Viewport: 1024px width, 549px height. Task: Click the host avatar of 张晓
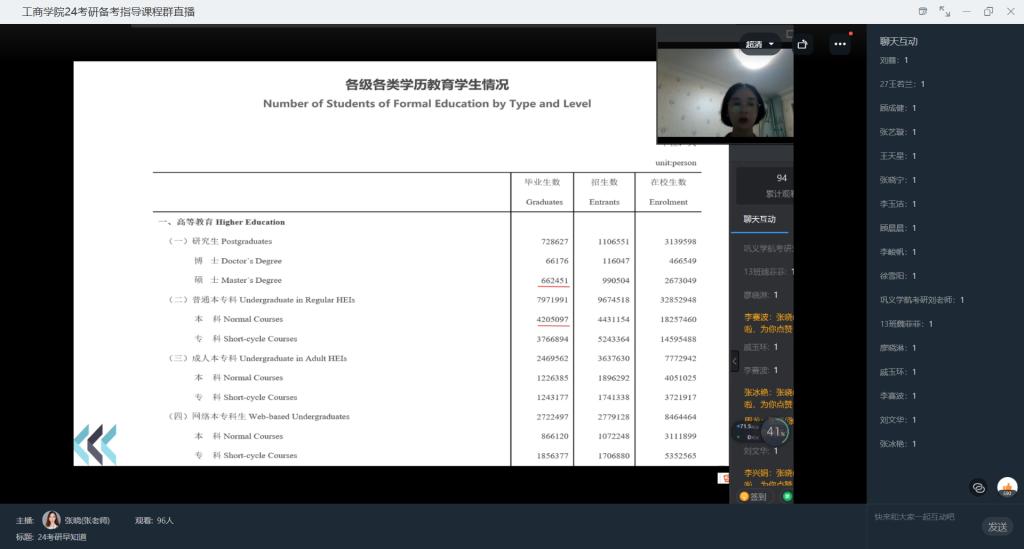(x=51, y=520)
